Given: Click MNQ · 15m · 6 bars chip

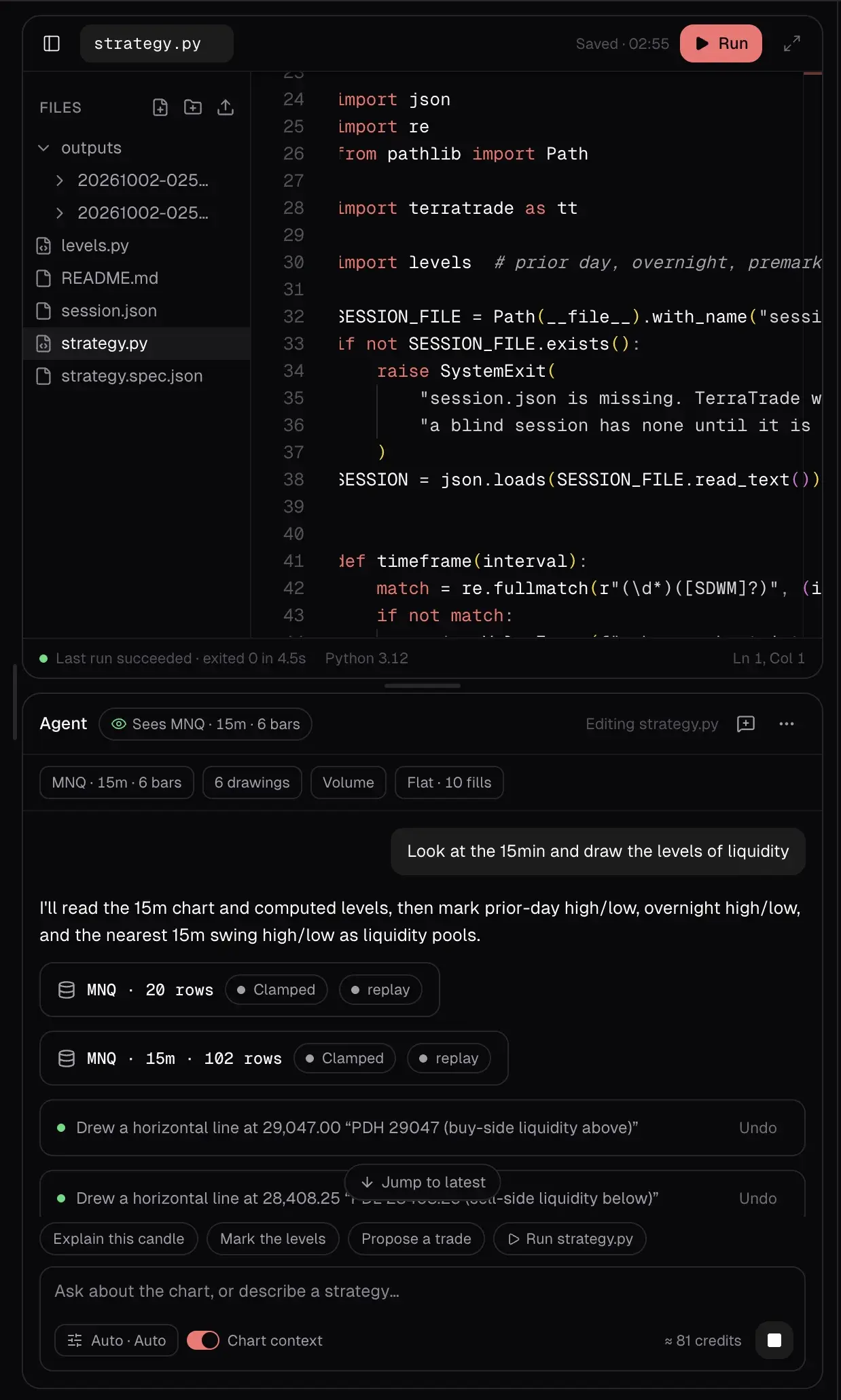Looking at the screenshot, I should coord(117,783).
